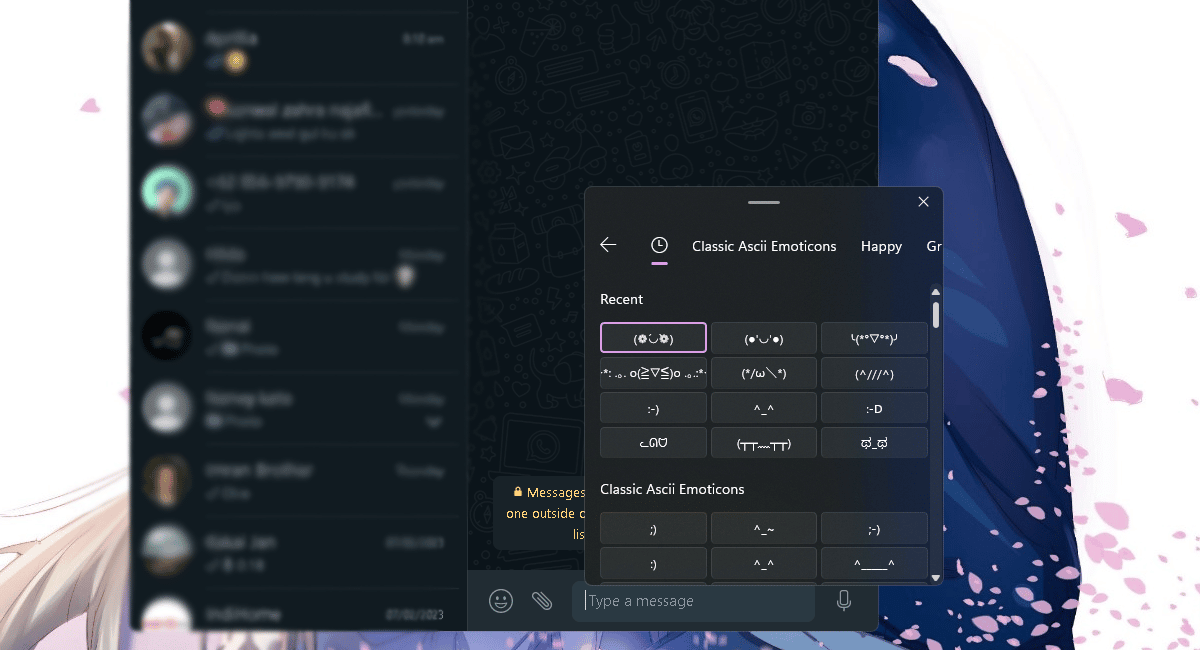The height and width of the screenshot is (650, 1200).
Task: Insert the ᓚᘏᗢ cat kaomoji
Action: [x=654, y=443]
